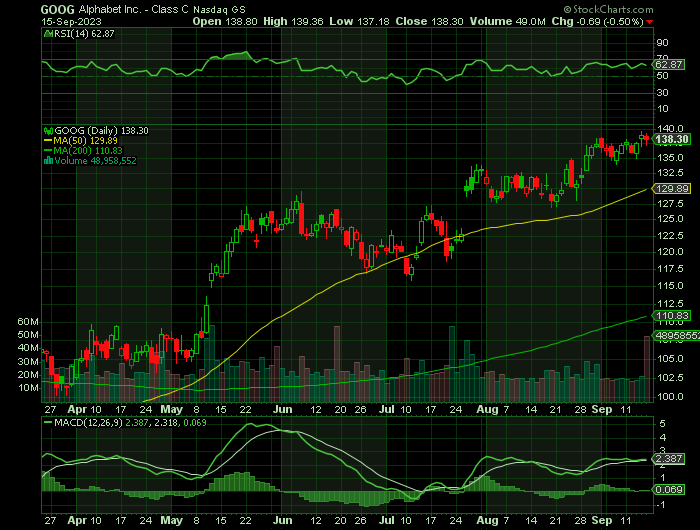Select the "Alphabet Inc. - Class C" company name
This screenshot has height=530, width=700.
point(134,9)
